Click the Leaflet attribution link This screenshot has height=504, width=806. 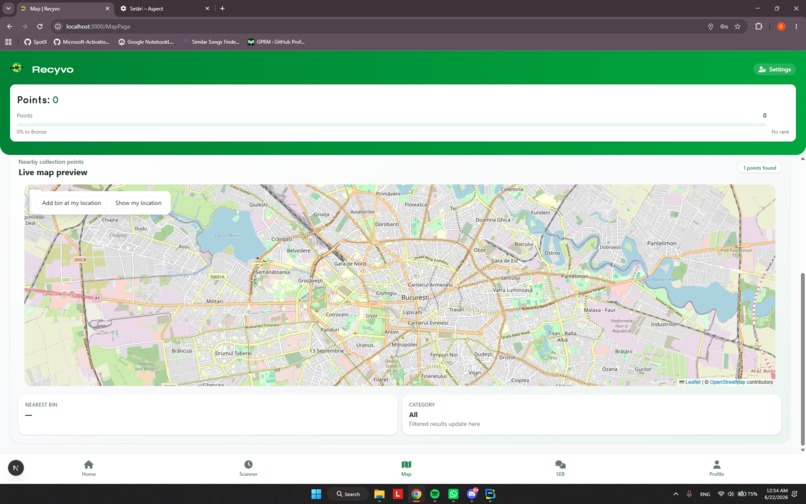[690, 382]
